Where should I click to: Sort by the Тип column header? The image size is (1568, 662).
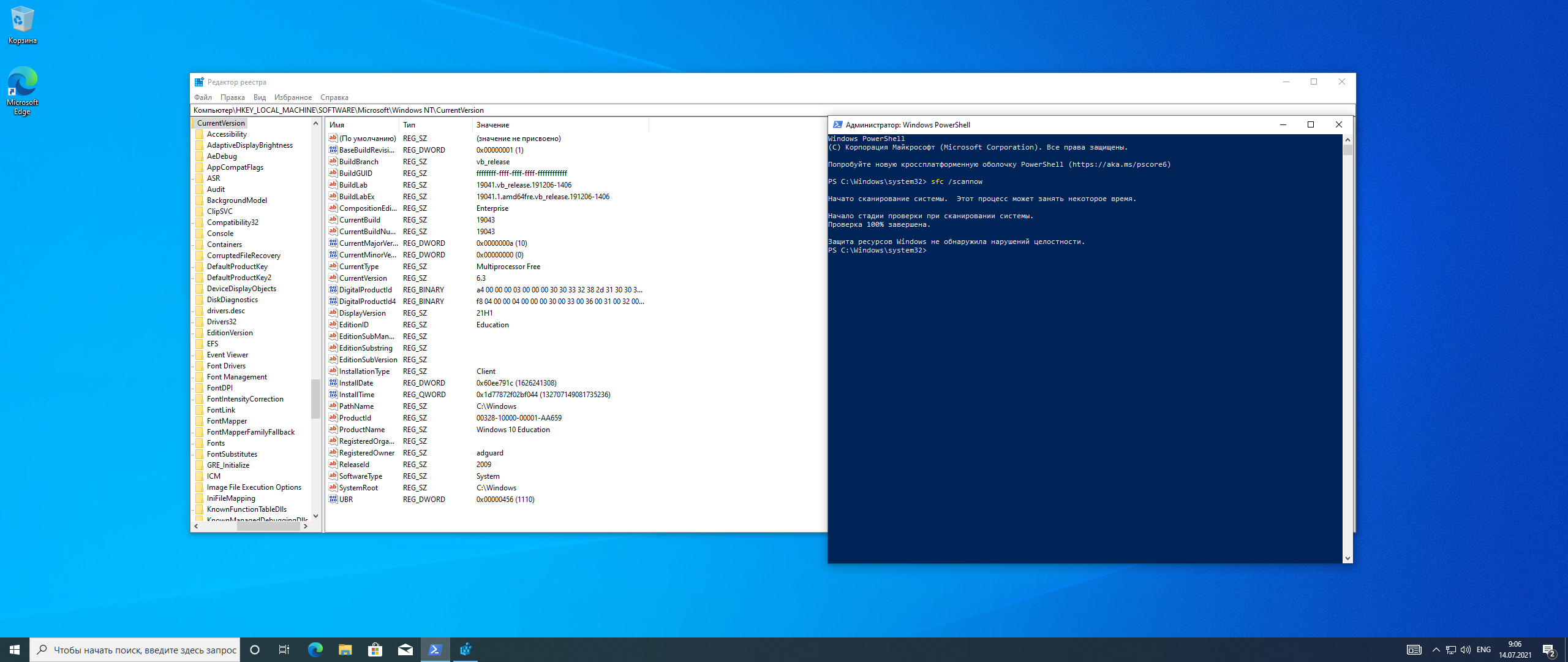pyautogui.click(x=436, y=125)
